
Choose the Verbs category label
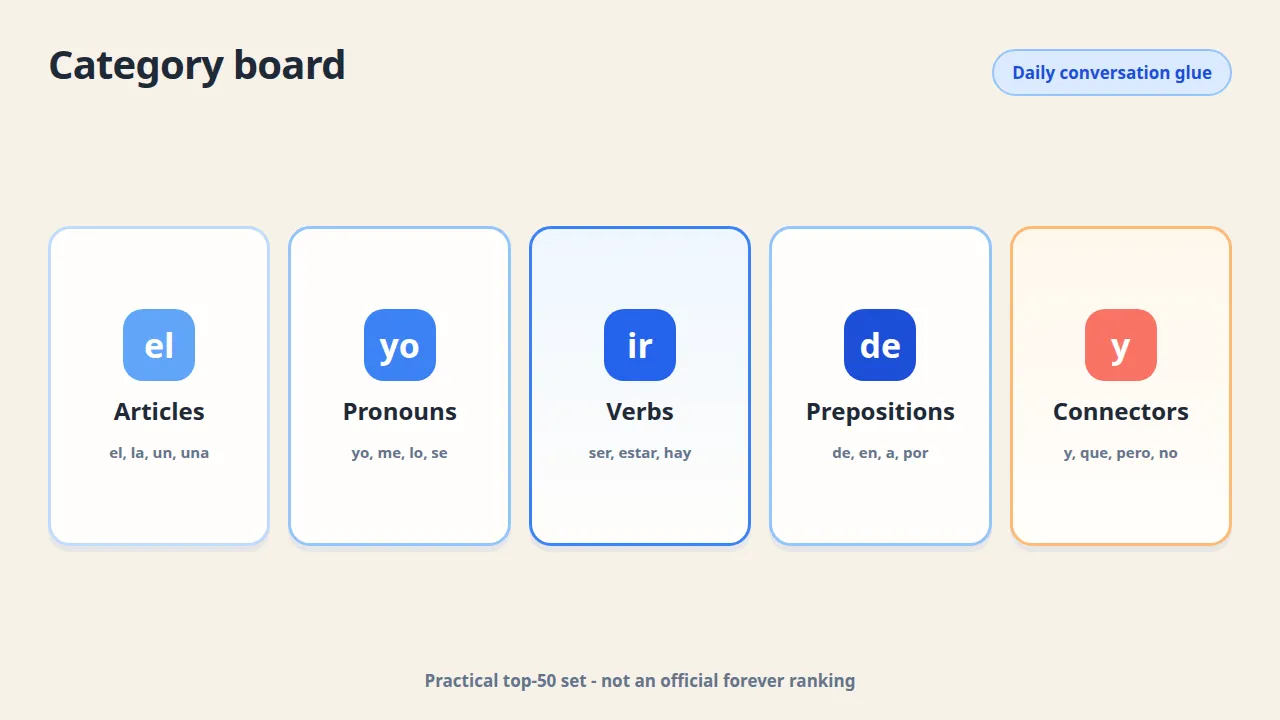(640, 411)
